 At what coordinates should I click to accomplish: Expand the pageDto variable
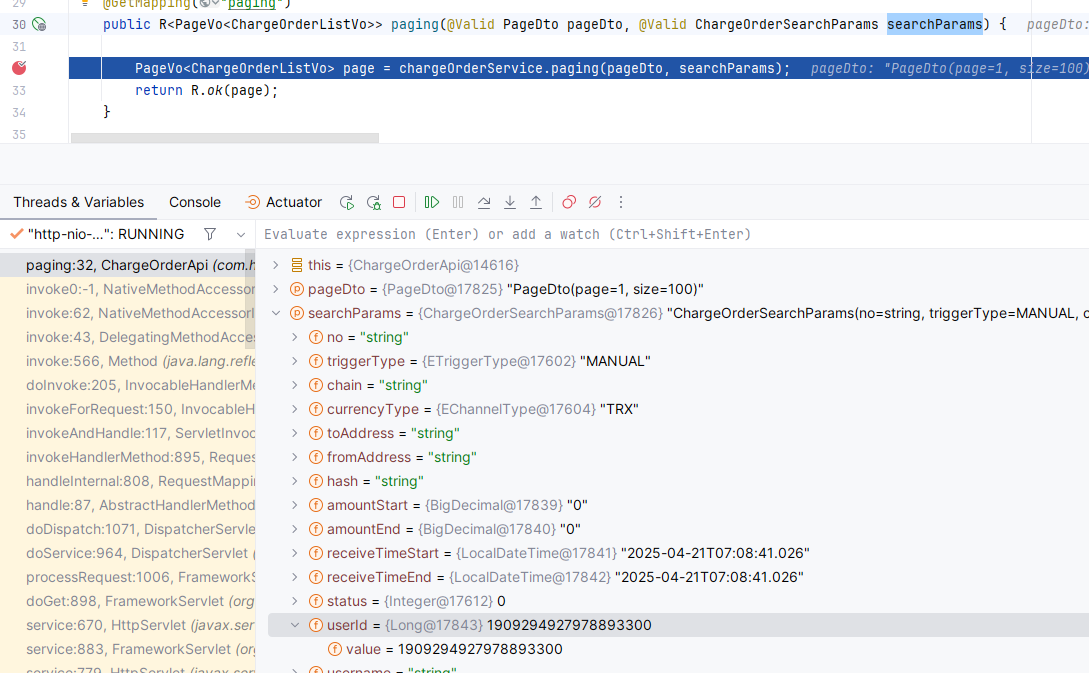(274, 289)
